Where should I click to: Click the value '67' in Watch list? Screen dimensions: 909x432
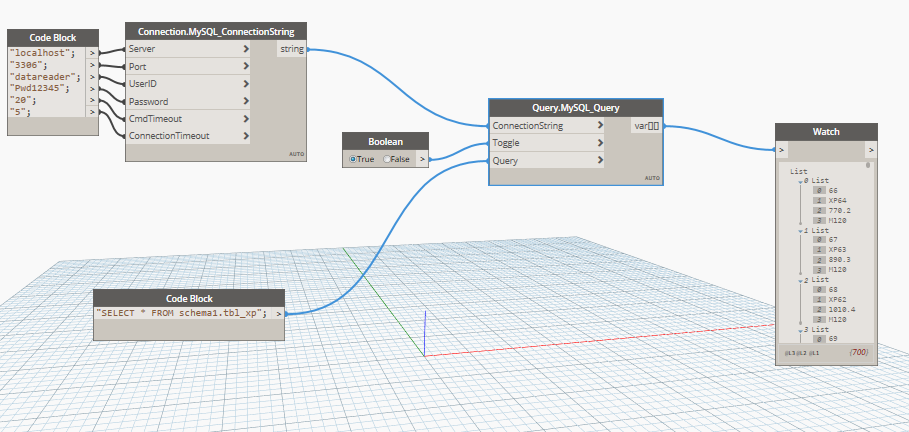pyautogui.click(x=833, y=240)
